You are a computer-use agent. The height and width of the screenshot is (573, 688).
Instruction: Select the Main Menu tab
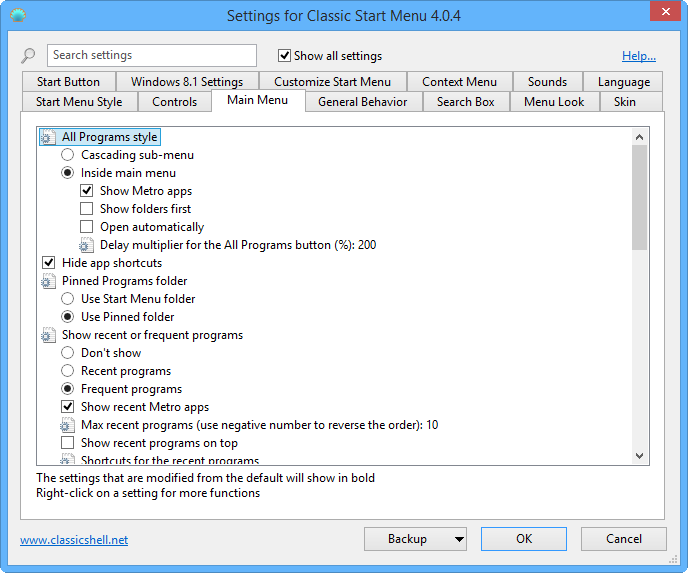[258, 100]
